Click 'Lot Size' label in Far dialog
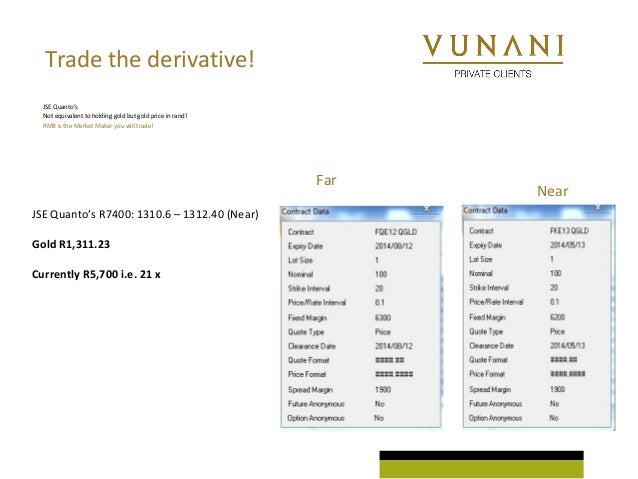Screen dimensions: 638x479 click(x=300, y=260)
